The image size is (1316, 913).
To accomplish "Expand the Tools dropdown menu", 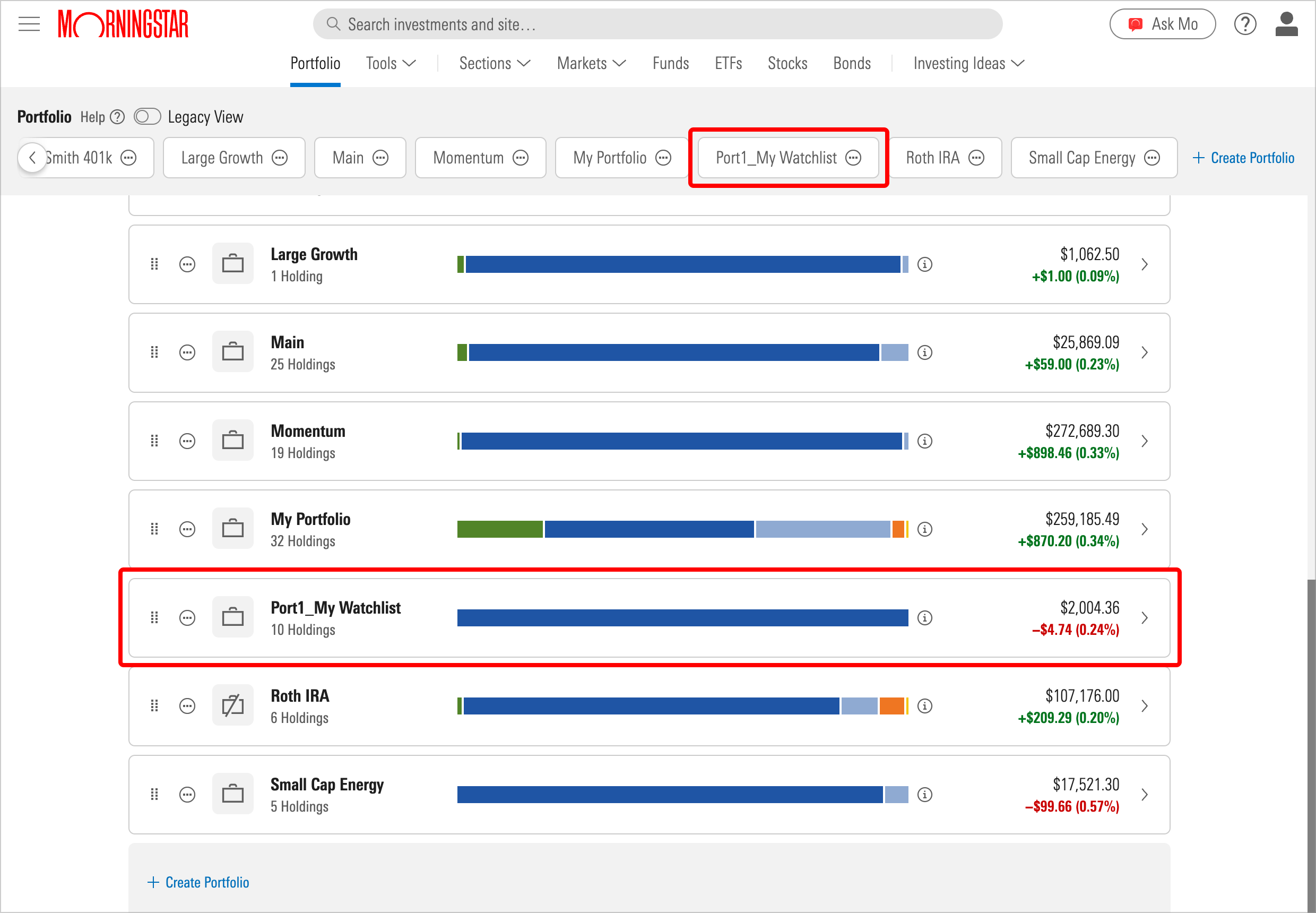I will (391, 63).
